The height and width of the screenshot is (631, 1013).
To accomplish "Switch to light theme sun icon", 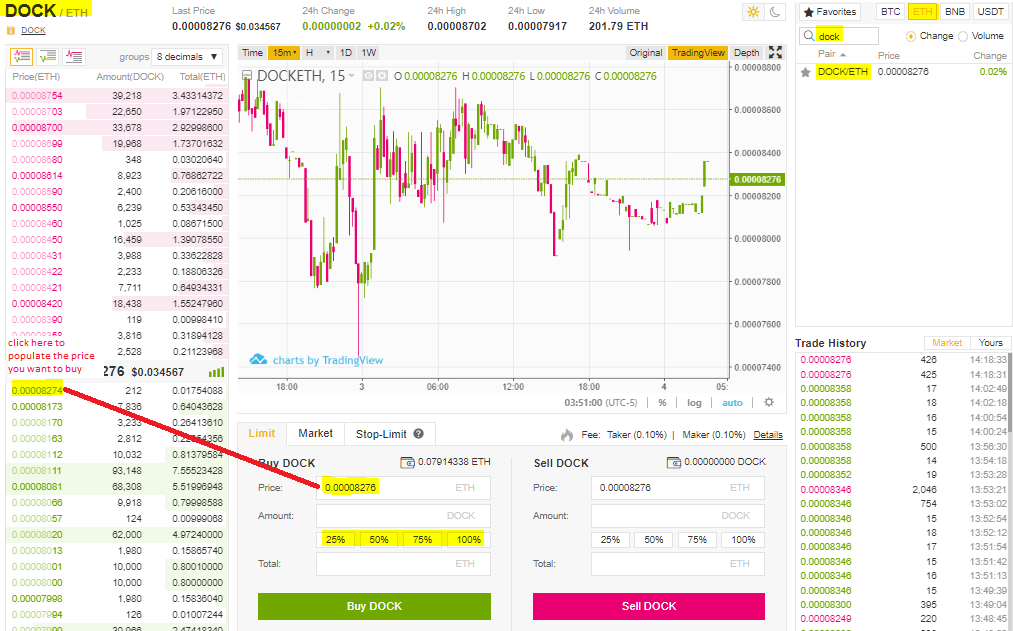I will (x=753, y=12).
